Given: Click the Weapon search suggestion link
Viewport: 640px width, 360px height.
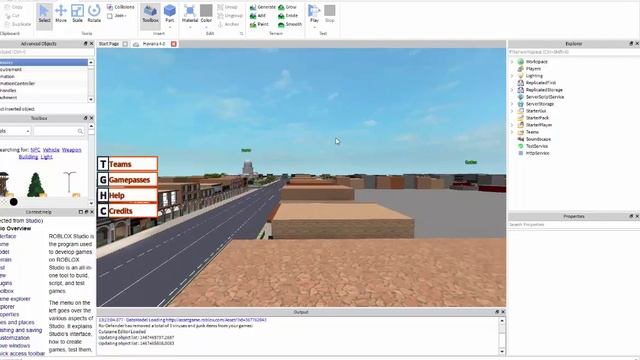Looking at the screenshot, I should [71, 150].
